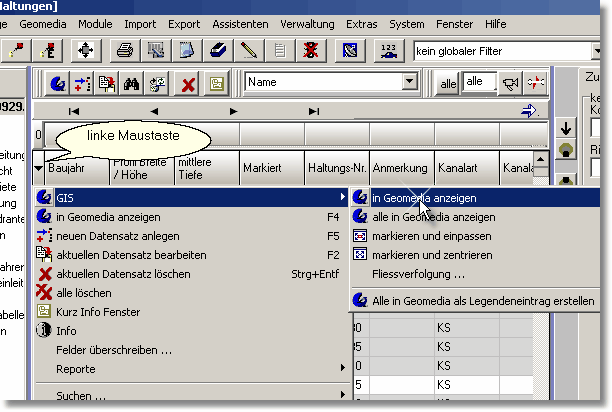This screenshot has height=412, width=612.
Task: Choose 'Felder überschreiben …'
Action: [191, 350]
